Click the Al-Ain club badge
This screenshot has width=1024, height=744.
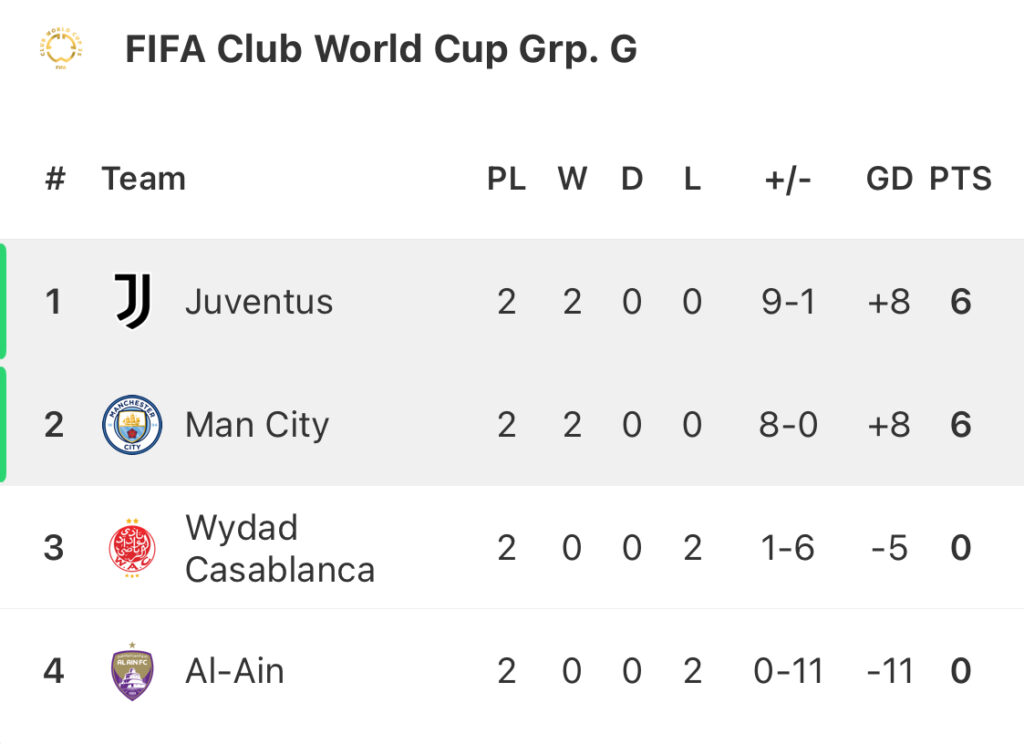133,671
